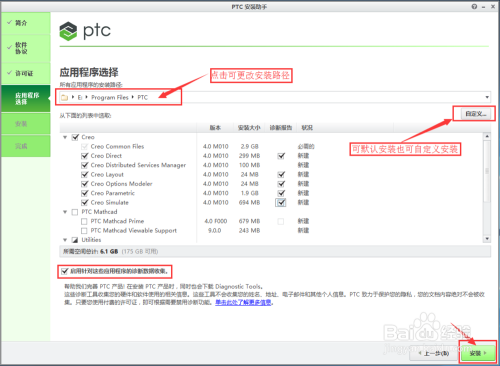Click the list scrollbar down arrow

point(487,239)
